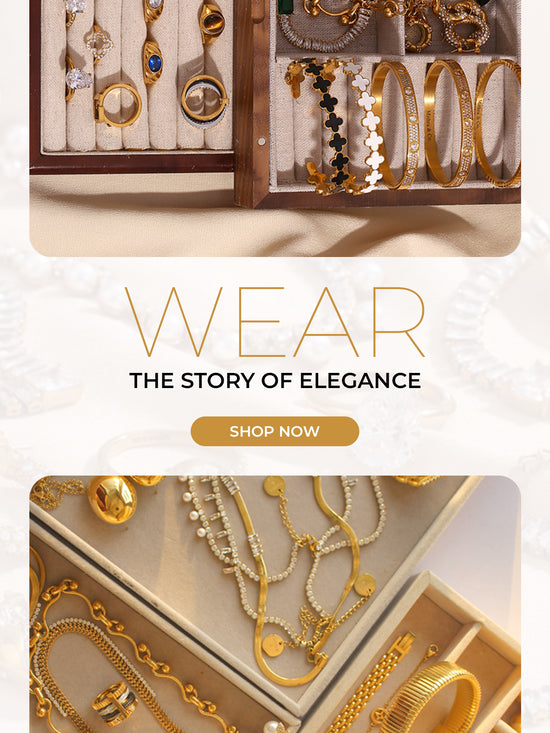This screenshot has height=733, width=550.
Task: Click the gold and silver stacked band ring
Action: [204, 101]
